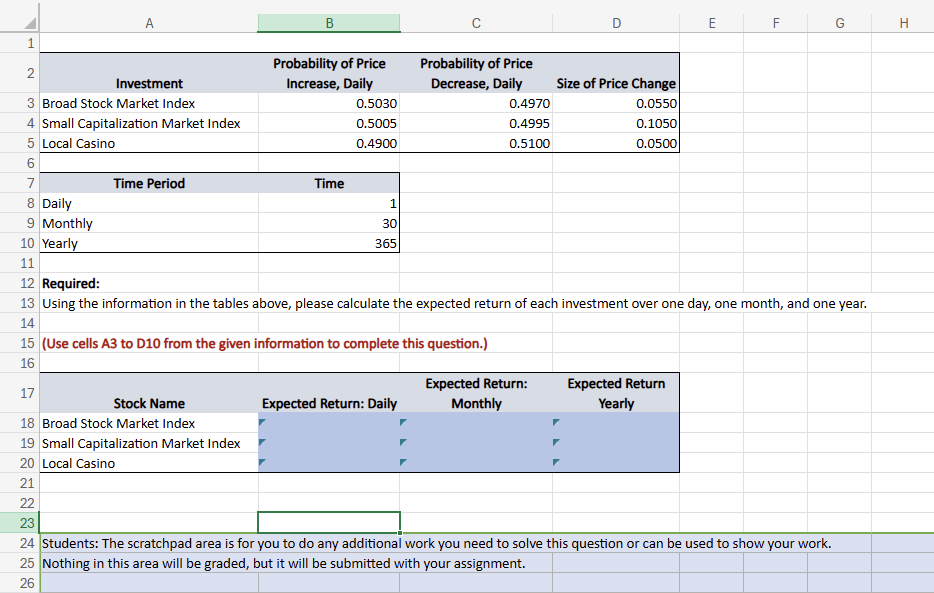Click Yearly return input for Local Casino
The height and width of the screenshot is (593, 934).
[616, 463]
